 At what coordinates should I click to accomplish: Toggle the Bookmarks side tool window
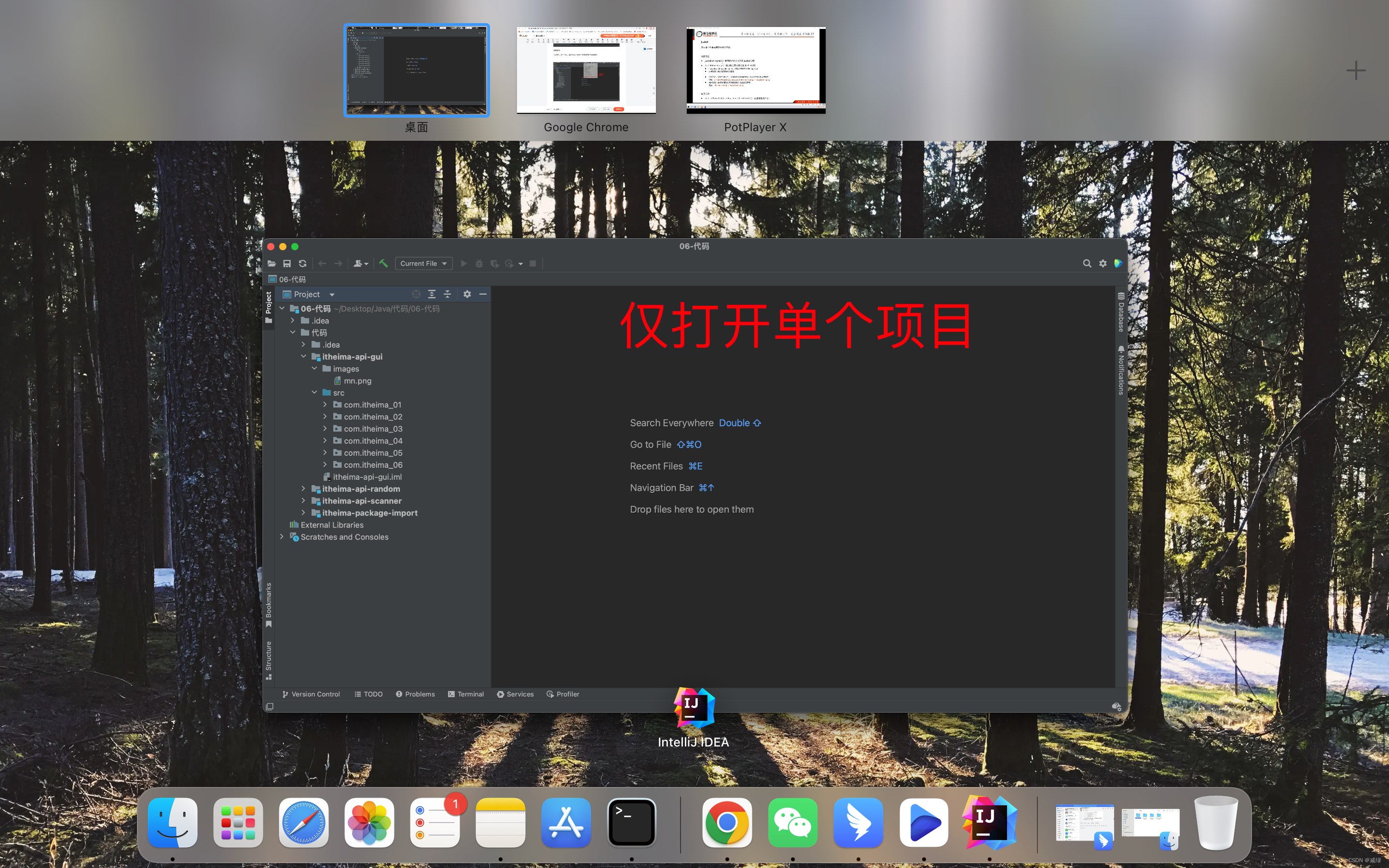[x=269, y=604]
